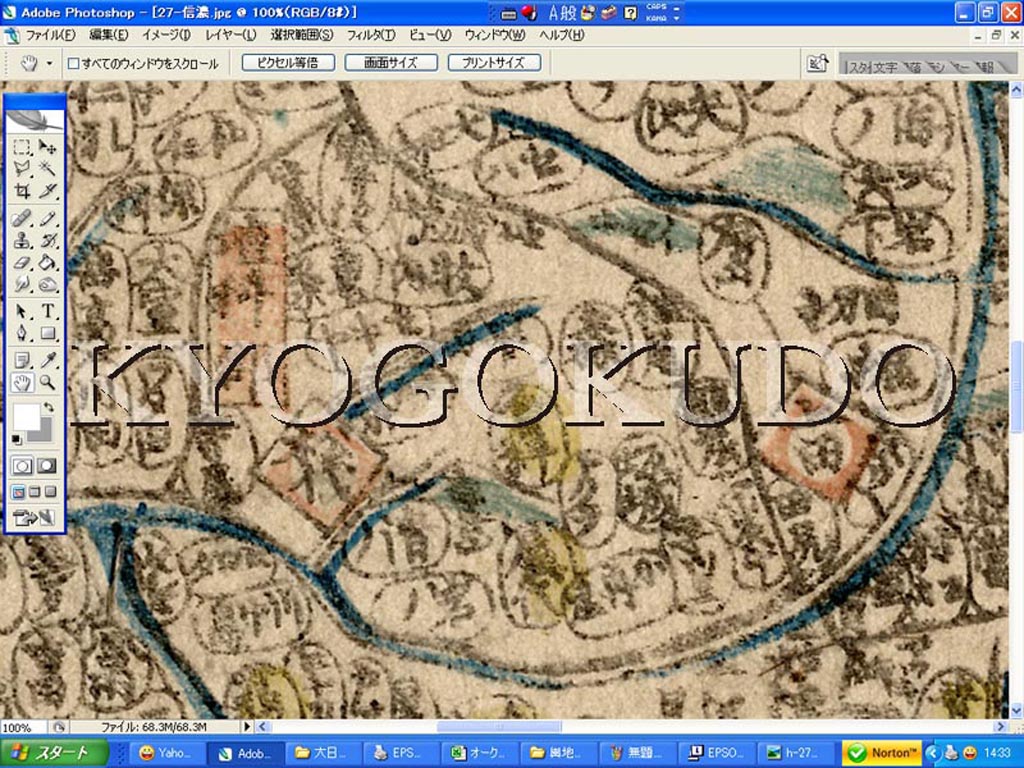Click the 画面サイズ button
1024x768 pixels.
391,63
